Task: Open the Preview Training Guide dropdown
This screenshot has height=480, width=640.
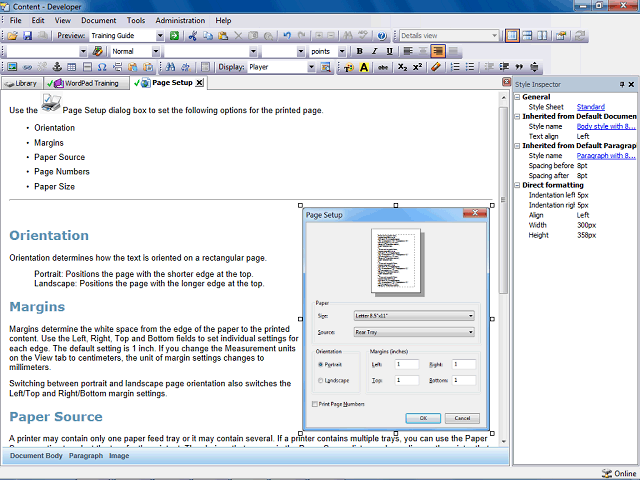Action: tap(160, 36)
